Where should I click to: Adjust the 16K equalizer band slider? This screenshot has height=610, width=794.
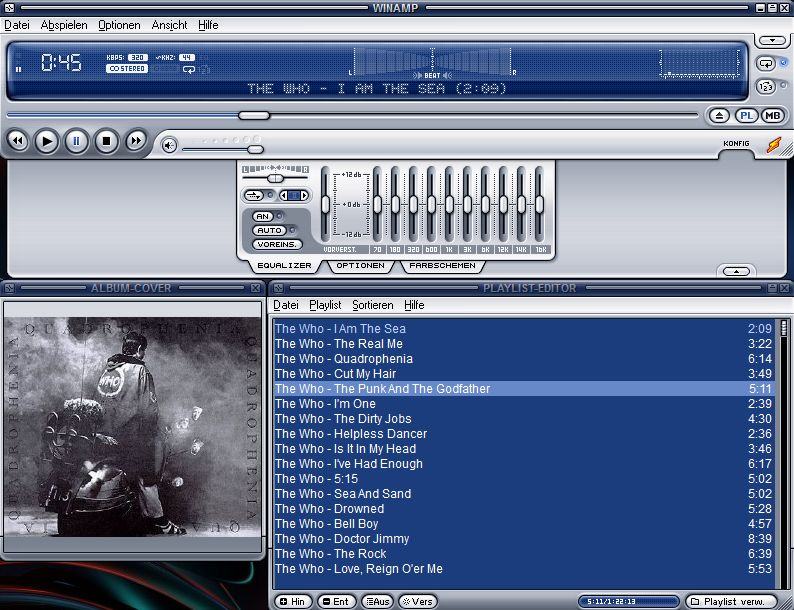click(539, 205)
